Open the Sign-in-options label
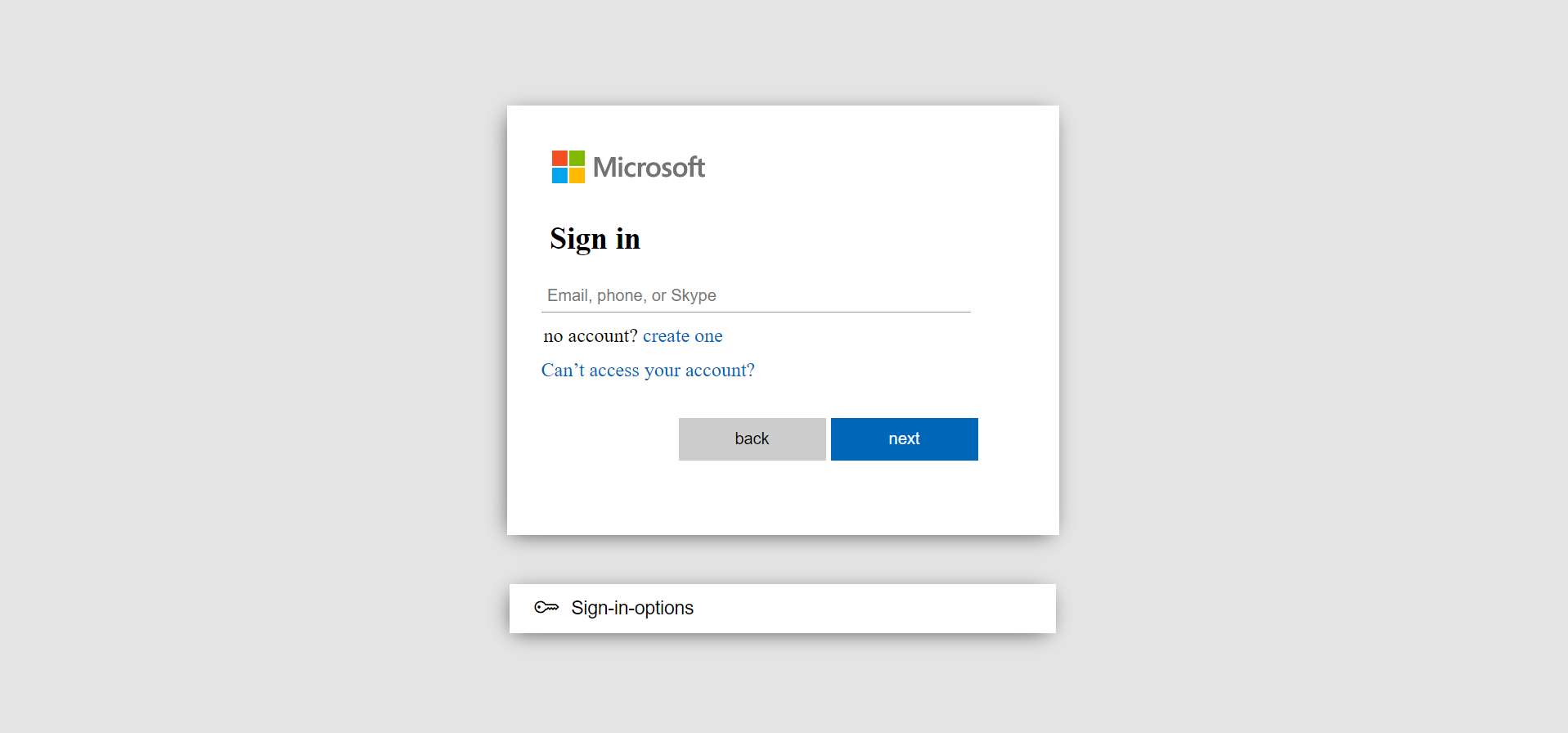Image resolution: width=1568 pixels, height=733 pixels. pyautogui.click(x=632, y=608)
